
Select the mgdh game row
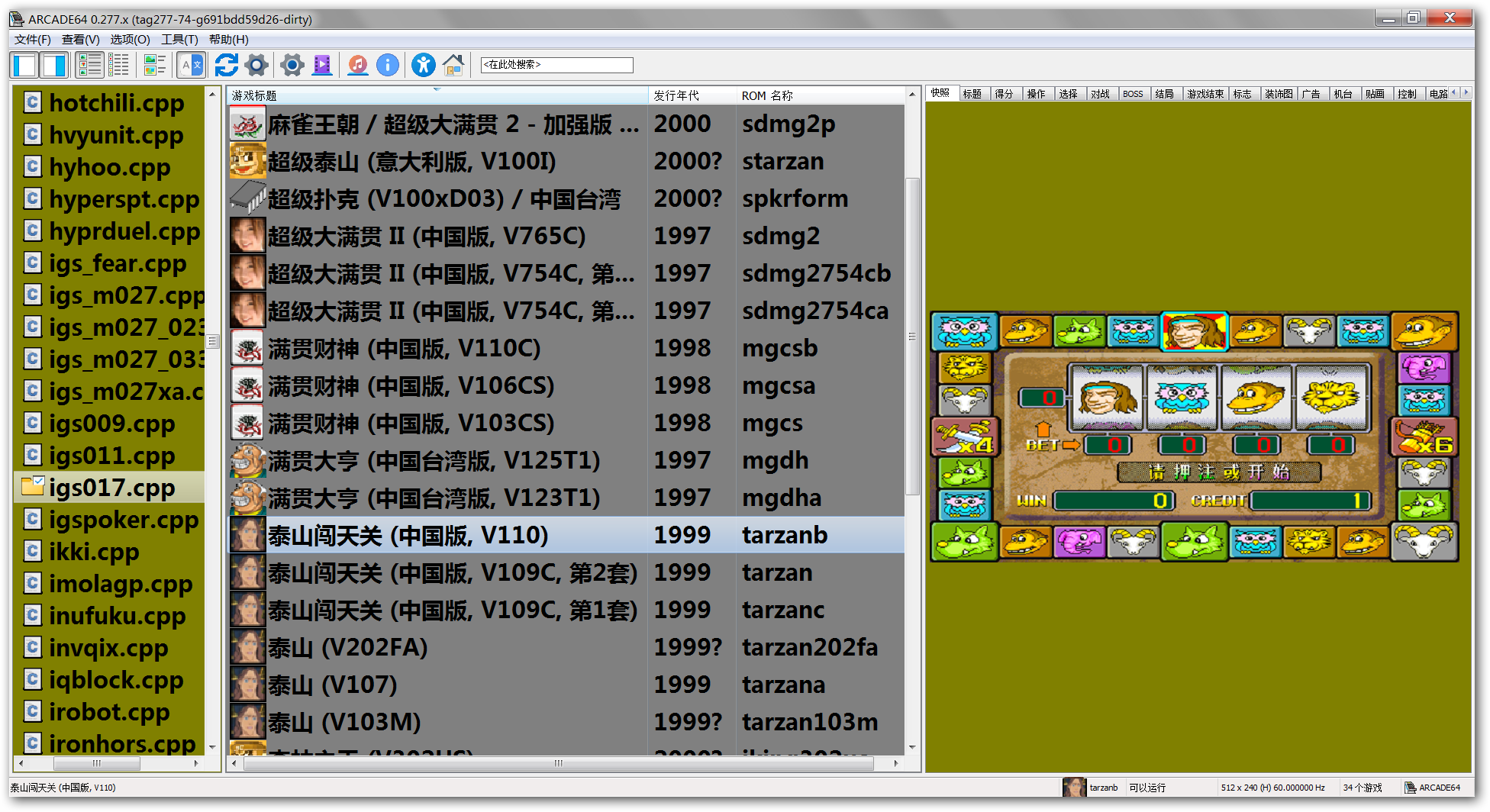point(566,460)
